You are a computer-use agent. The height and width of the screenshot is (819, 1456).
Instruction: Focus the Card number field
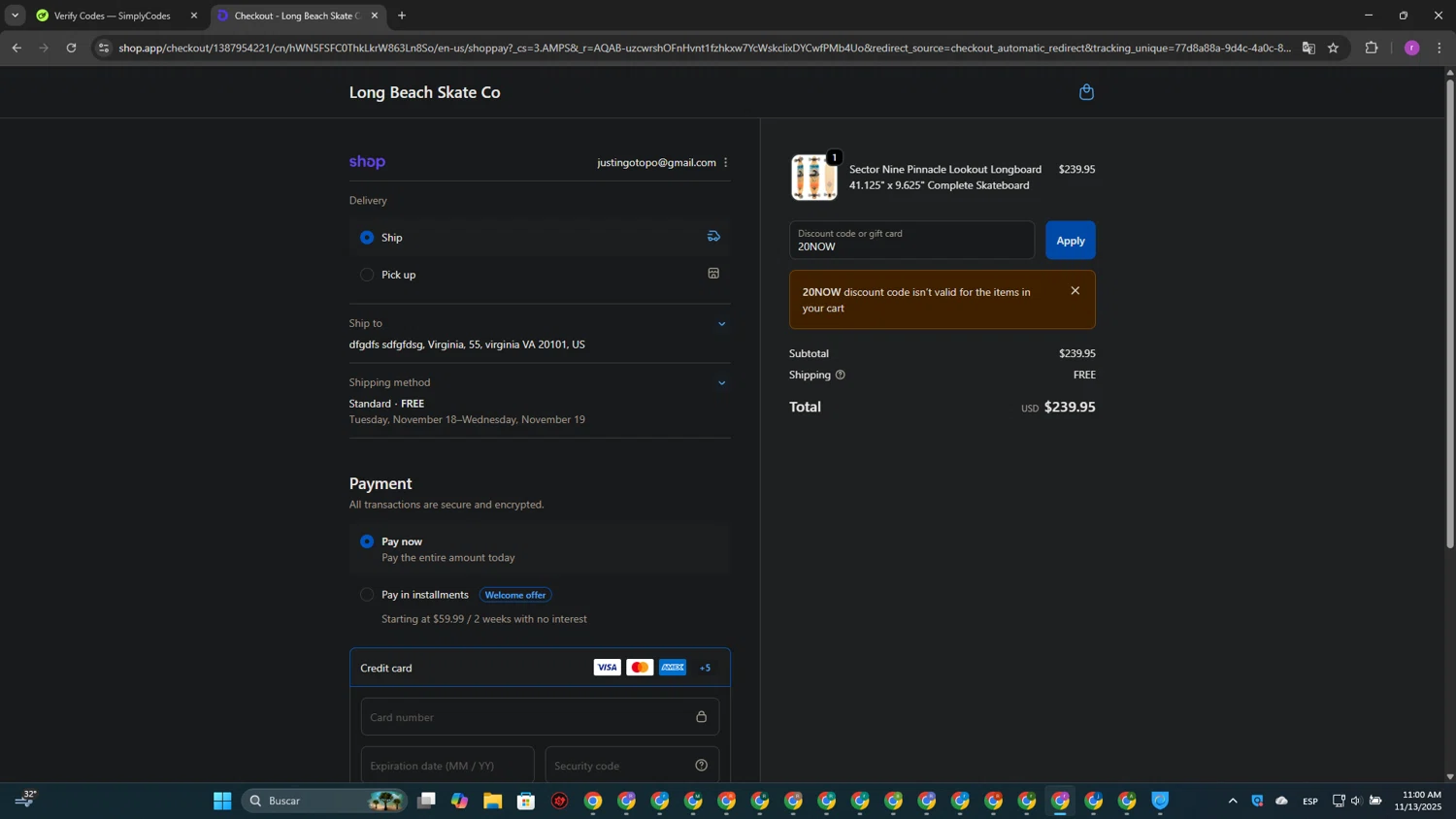pos(540,717)
